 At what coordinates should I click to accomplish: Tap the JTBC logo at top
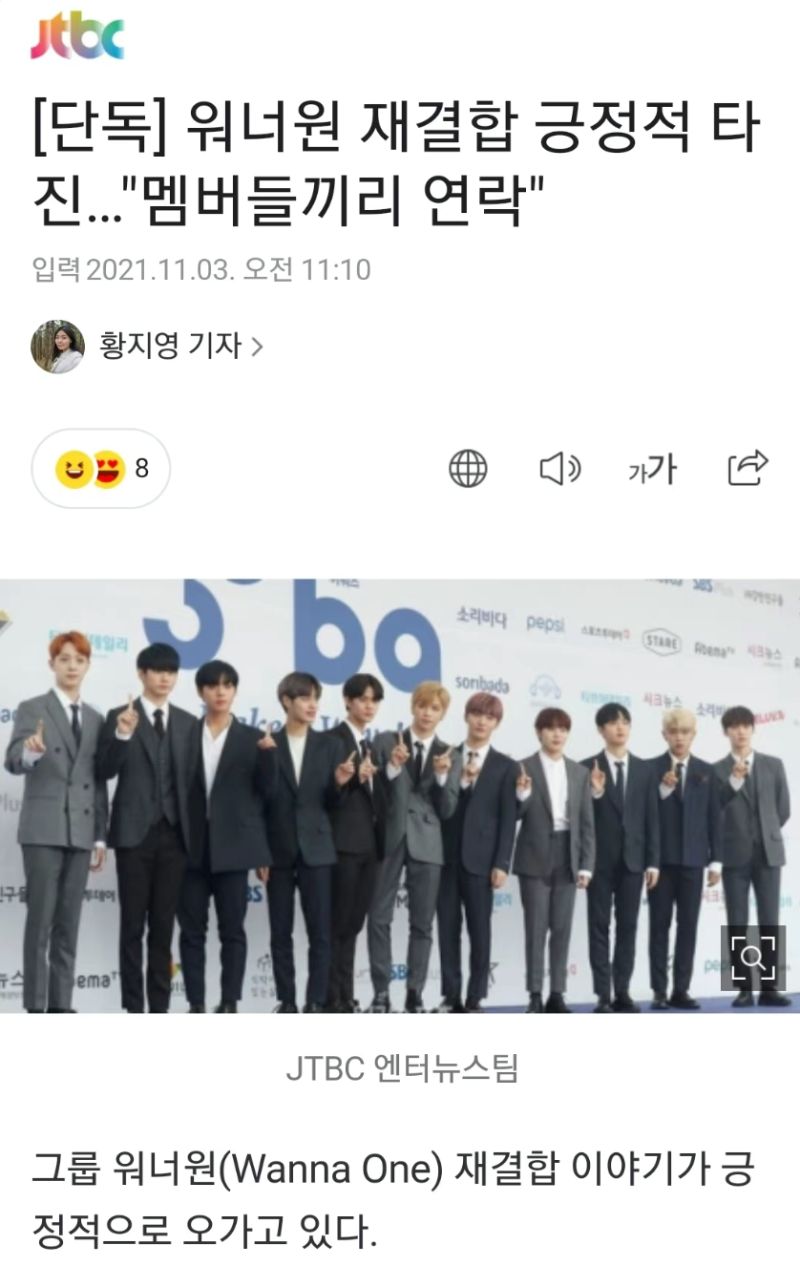click(x=77, y=37)
